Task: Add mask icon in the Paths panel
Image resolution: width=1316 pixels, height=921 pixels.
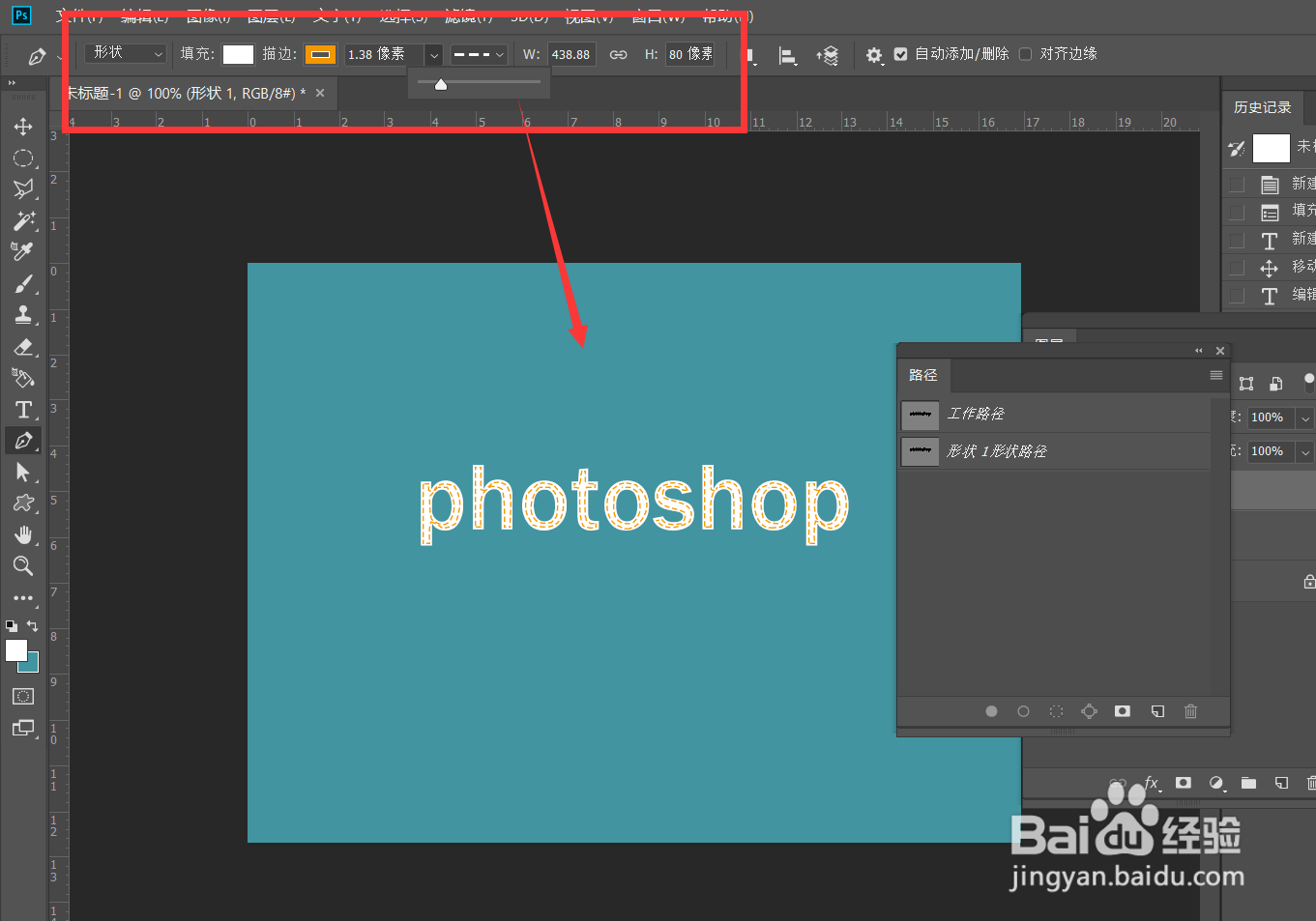Action: 1122,711
